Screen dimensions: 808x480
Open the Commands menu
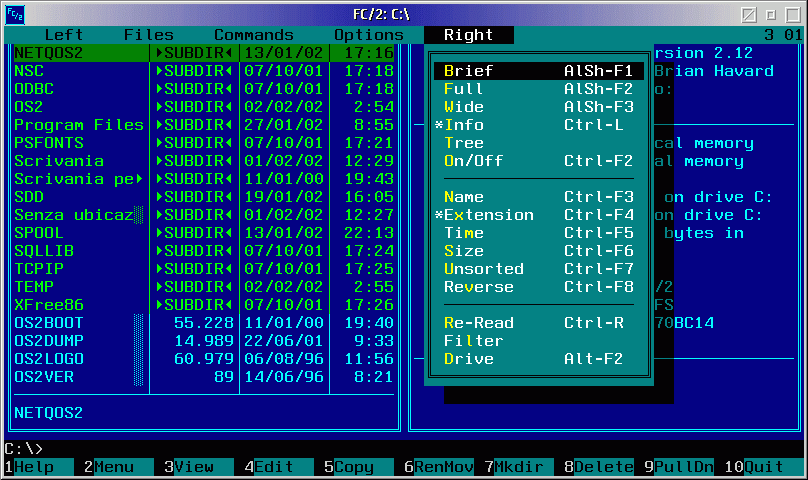254,35
